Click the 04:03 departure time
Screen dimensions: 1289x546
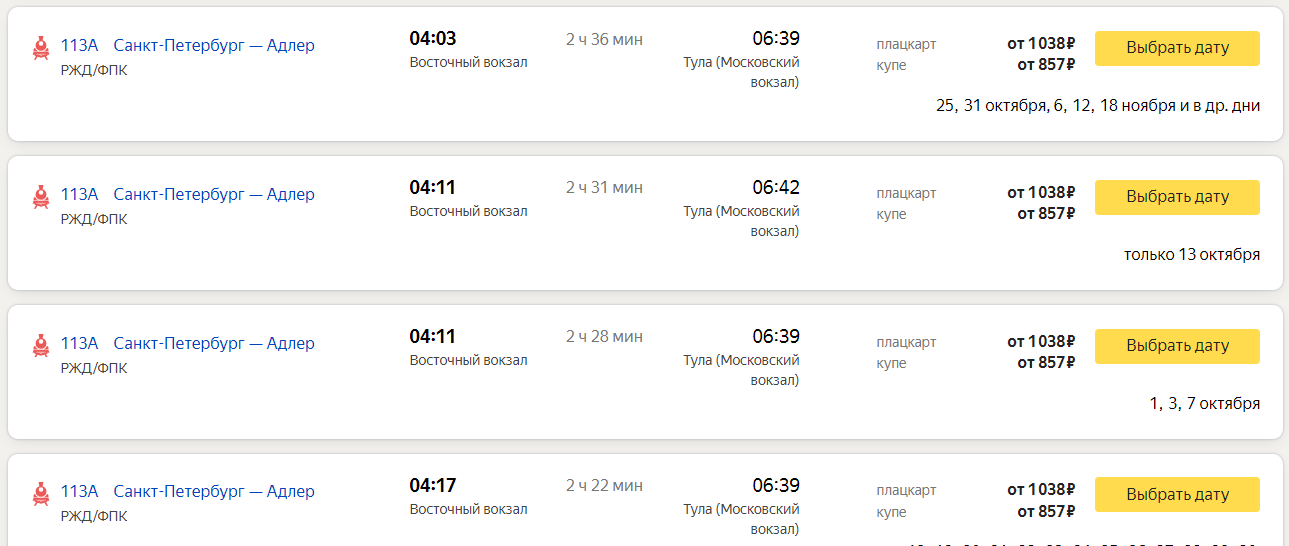click(x=432, y=39)
